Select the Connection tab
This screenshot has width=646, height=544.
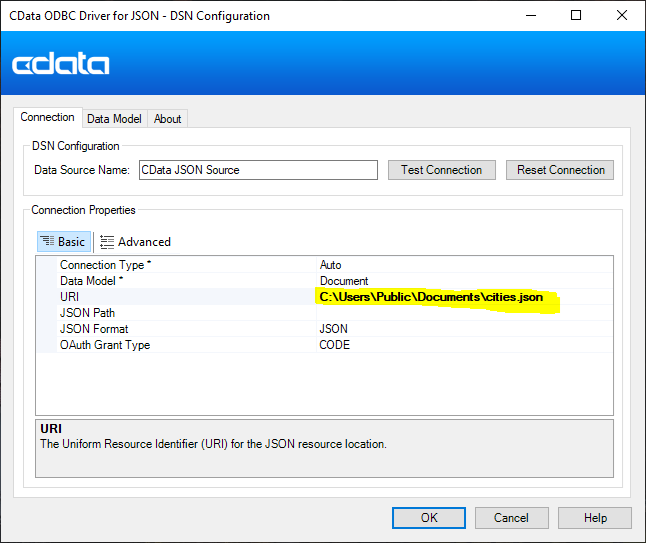click(x=47, y=117)
